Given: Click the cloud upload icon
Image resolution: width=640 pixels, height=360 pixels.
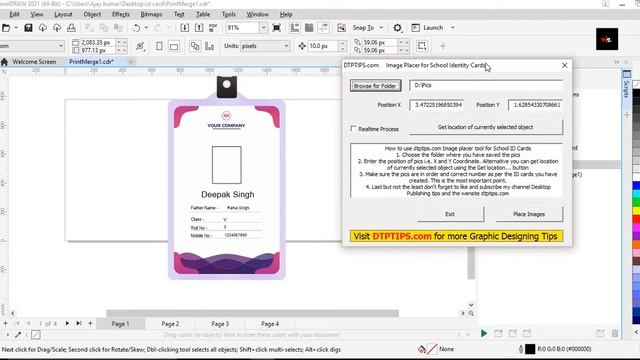Looking at the screenshot, I should (x=57, y=28).
